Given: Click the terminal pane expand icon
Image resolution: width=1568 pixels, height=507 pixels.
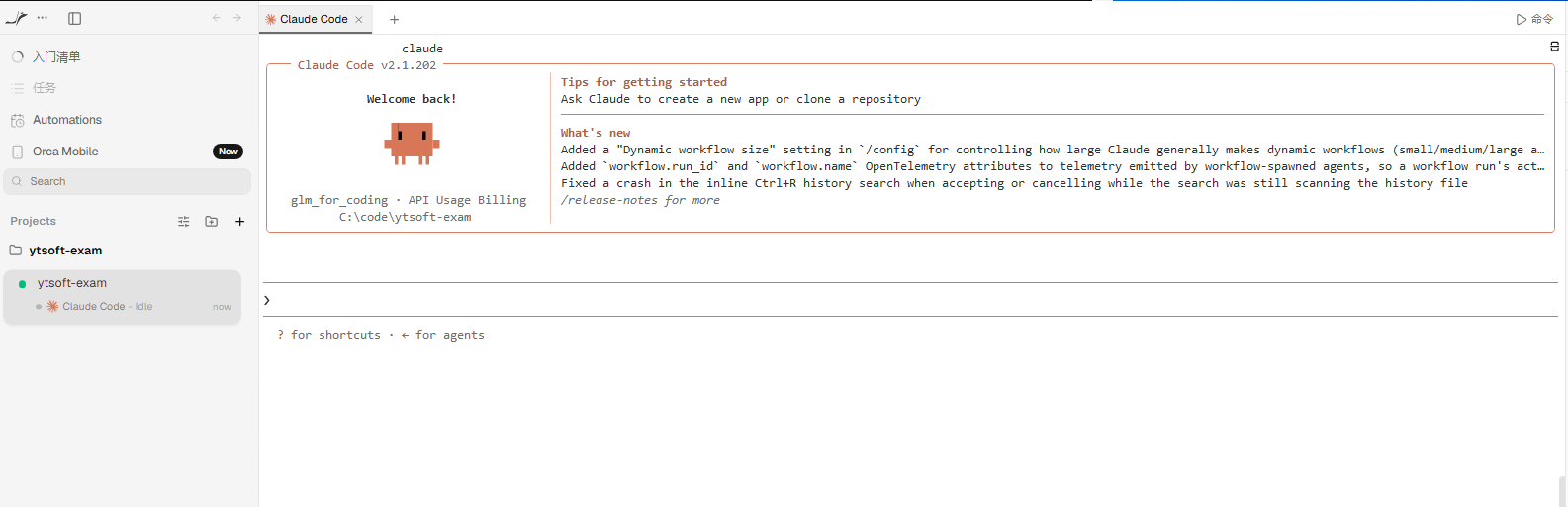Looking at the screenshot, I should click(x=1554, y=47).
